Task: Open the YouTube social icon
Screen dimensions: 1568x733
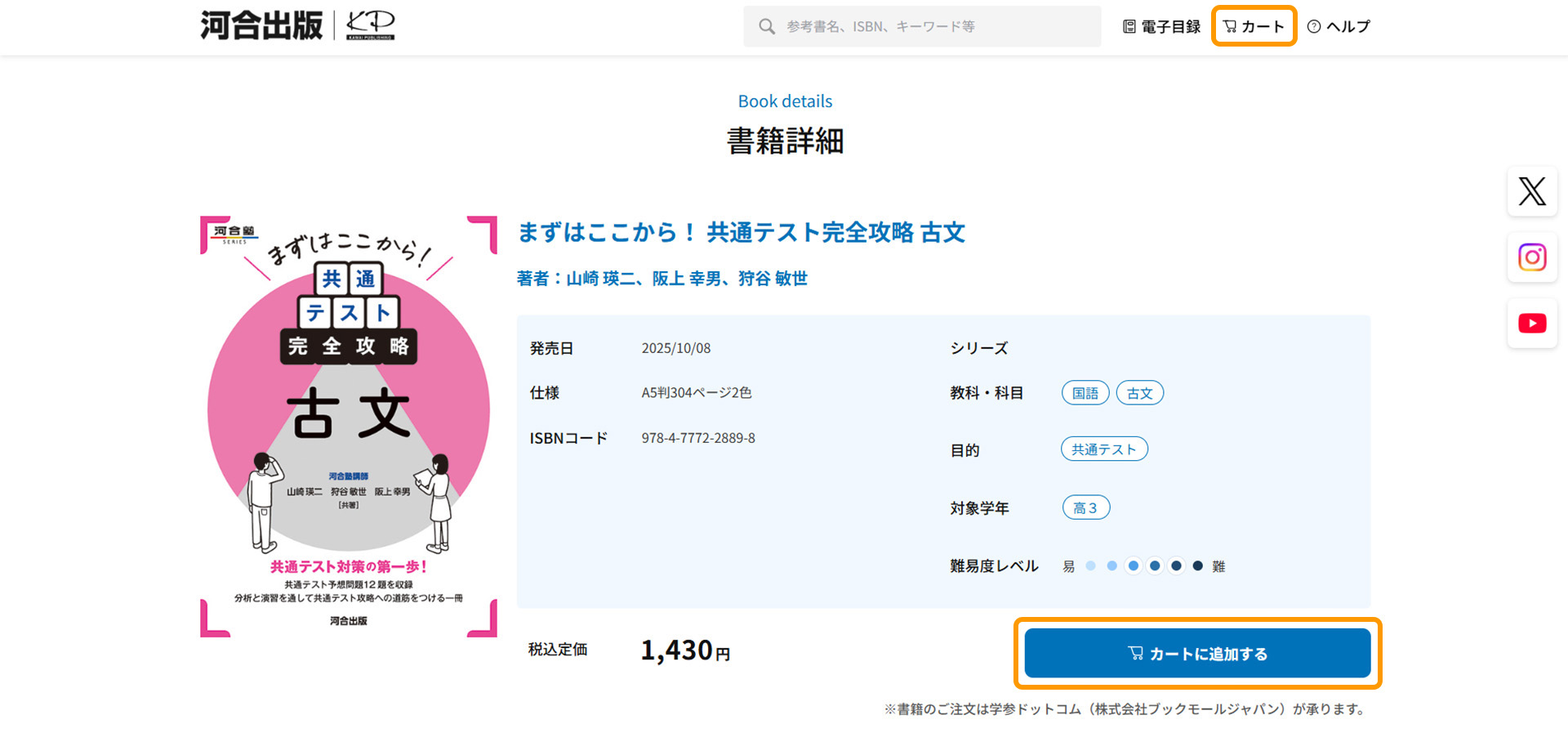Action: (1531, 324)
